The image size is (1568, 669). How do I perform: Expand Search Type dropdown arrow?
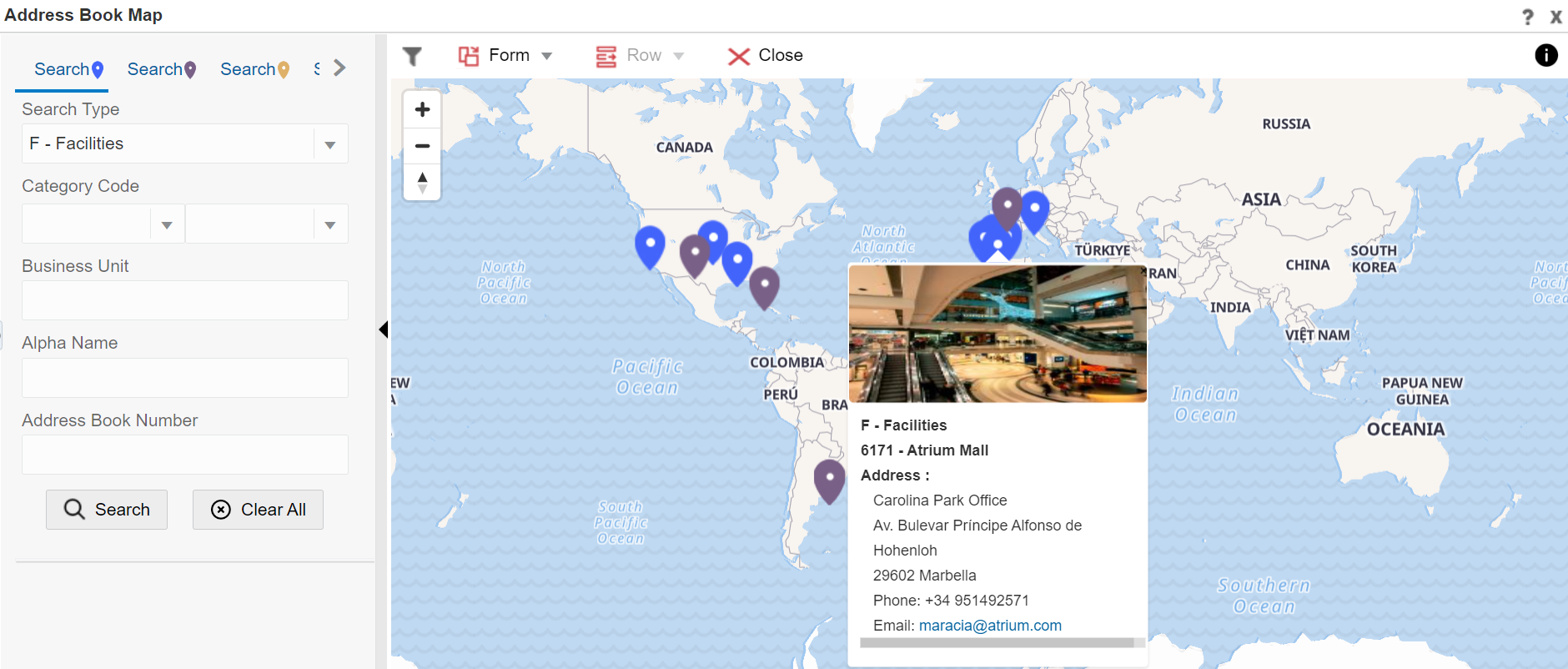(x=330, y=144)
